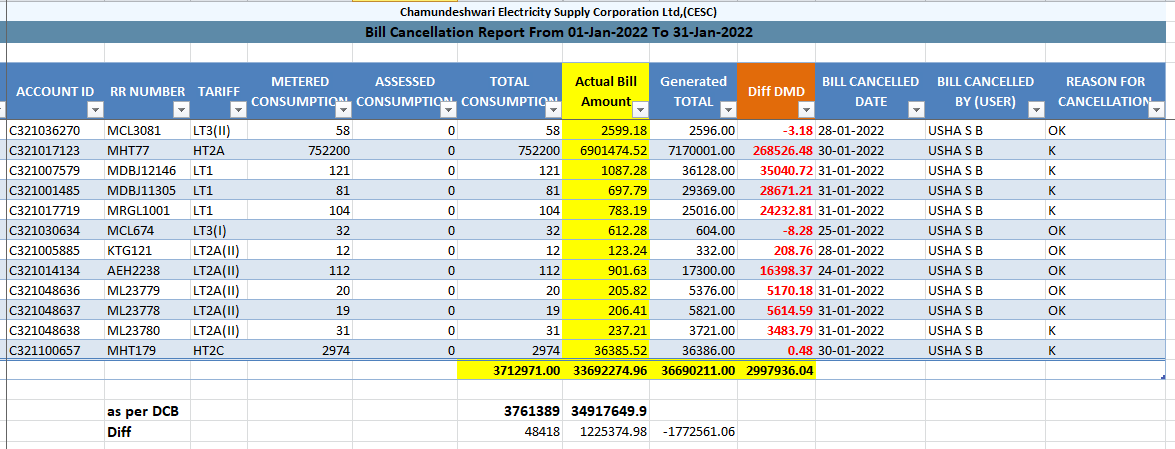1175x449 pixels.
Task: Select Diff DMD value 268526.48
Action: click(x=776, y=150)
